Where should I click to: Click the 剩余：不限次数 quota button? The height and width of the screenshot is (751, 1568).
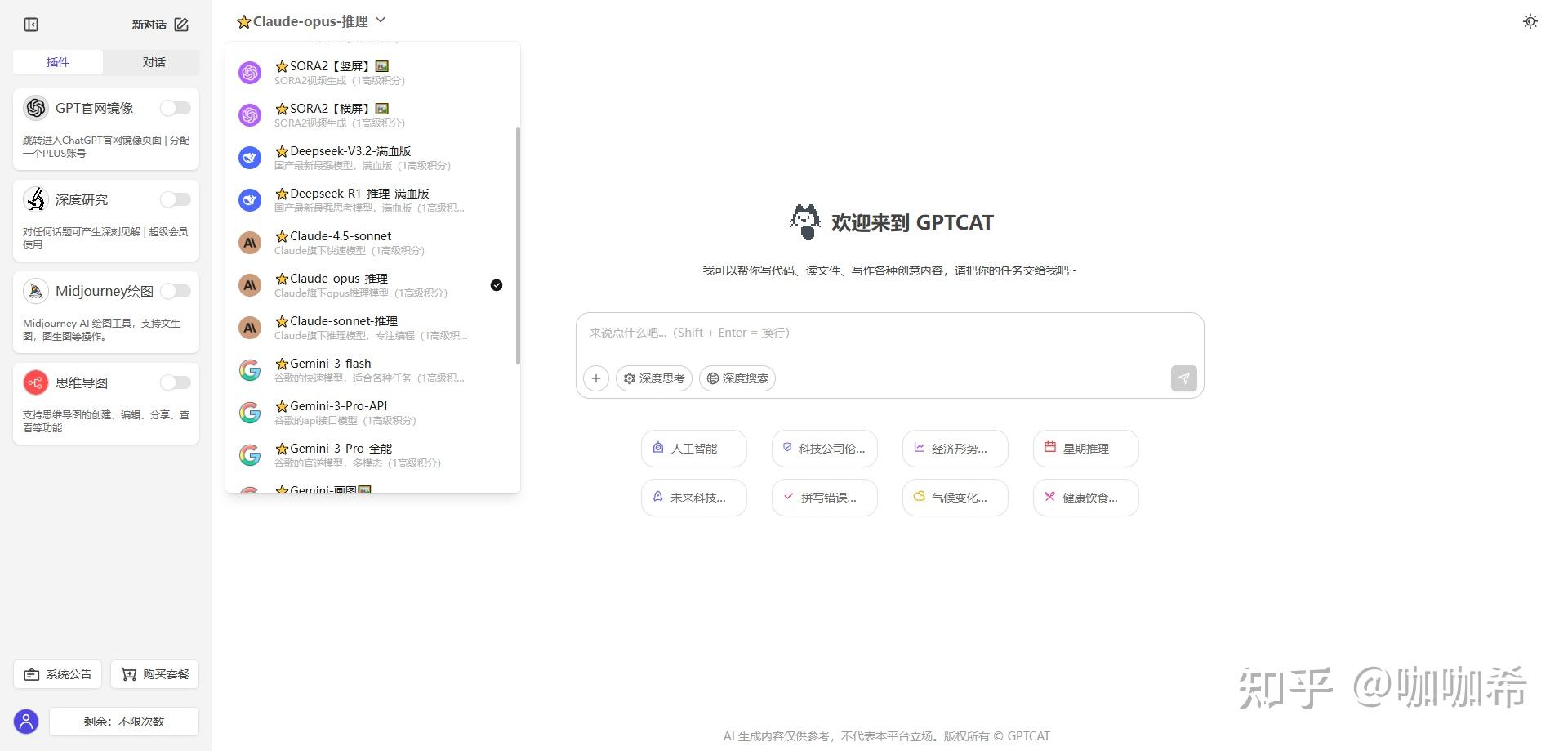pos(124,722)
